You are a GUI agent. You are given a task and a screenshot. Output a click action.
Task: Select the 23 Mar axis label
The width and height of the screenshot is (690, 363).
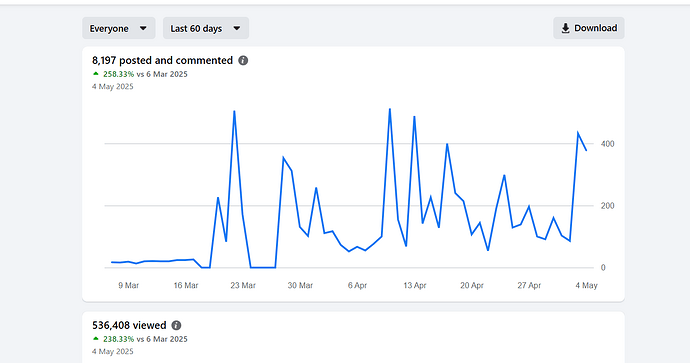click(243, 286)
